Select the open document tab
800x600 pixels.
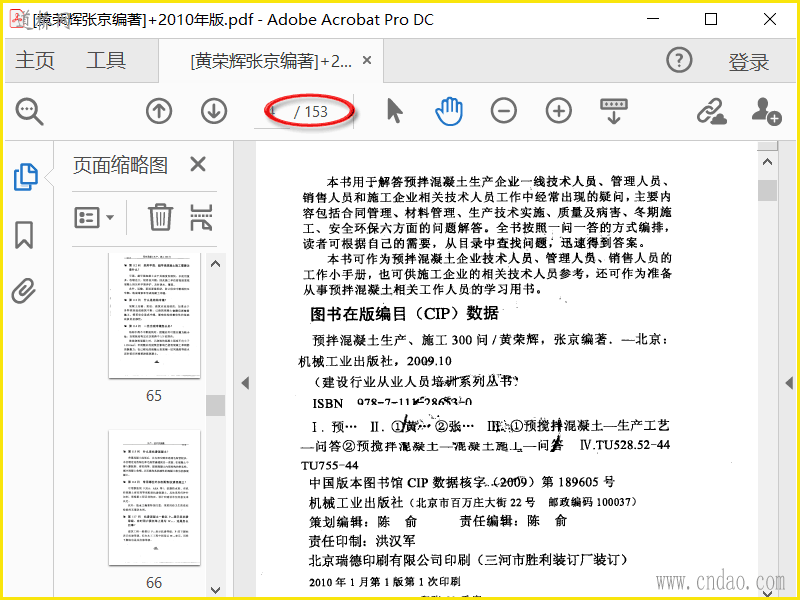pyautogui.click(x=271, y=62)
